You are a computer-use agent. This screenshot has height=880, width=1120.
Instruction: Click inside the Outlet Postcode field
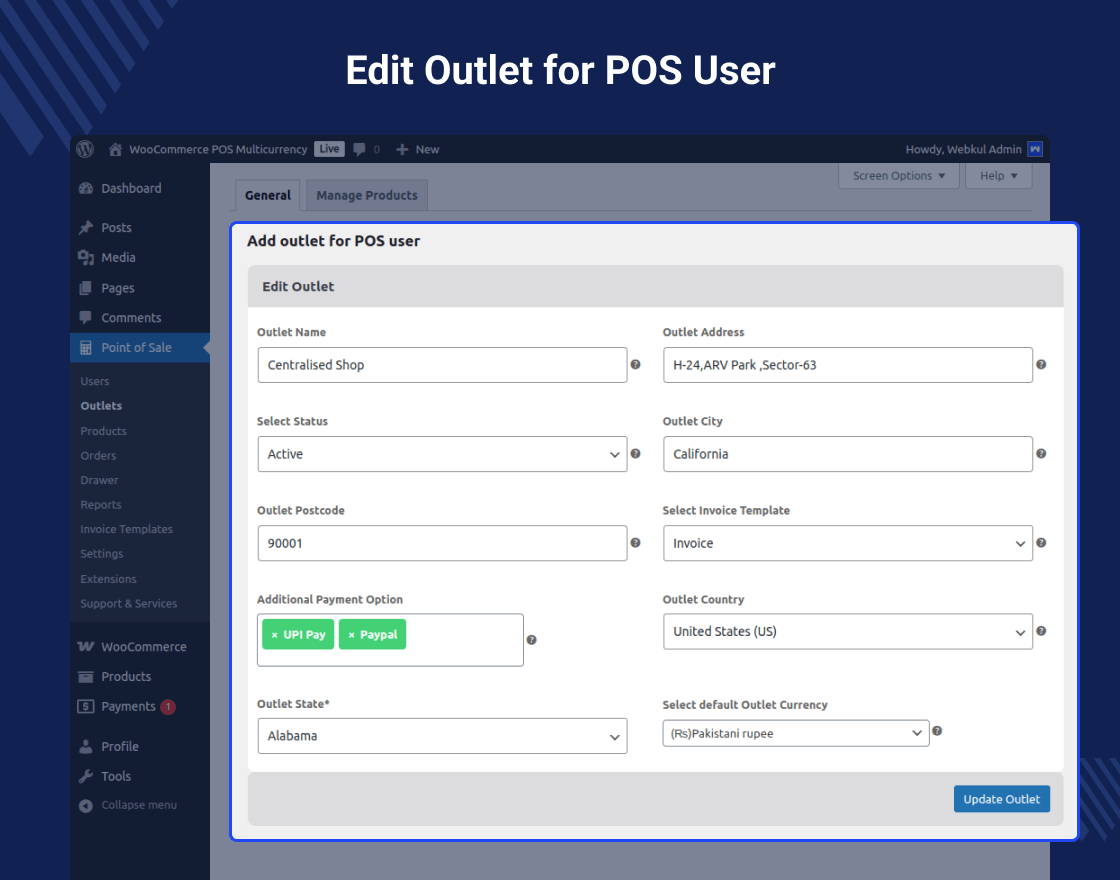coord(442,543)
